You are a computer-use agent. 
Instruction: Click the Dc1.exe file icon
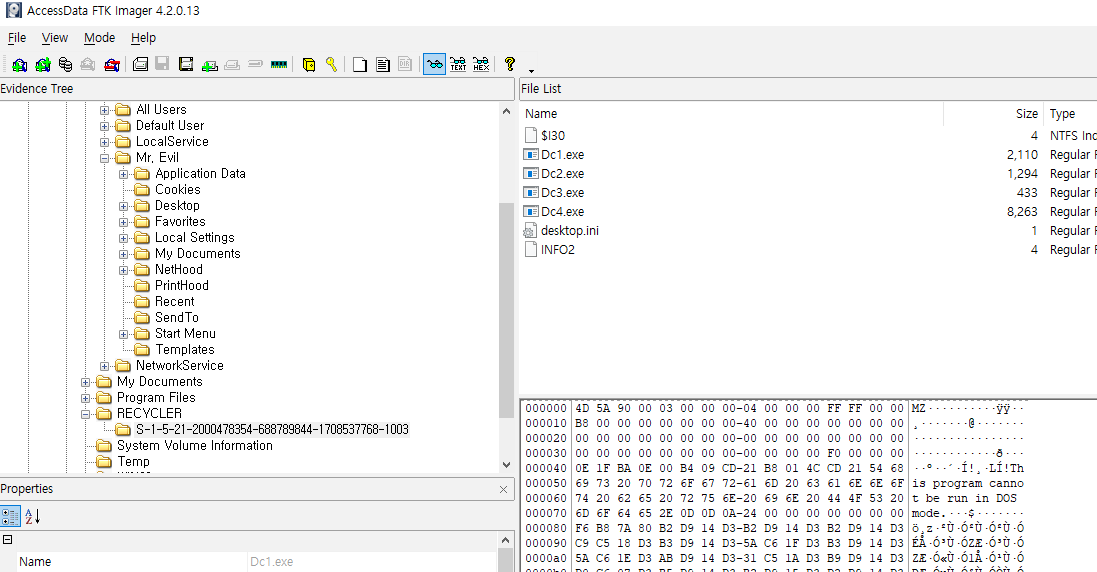pyautogui.click(x=531, y=155)
